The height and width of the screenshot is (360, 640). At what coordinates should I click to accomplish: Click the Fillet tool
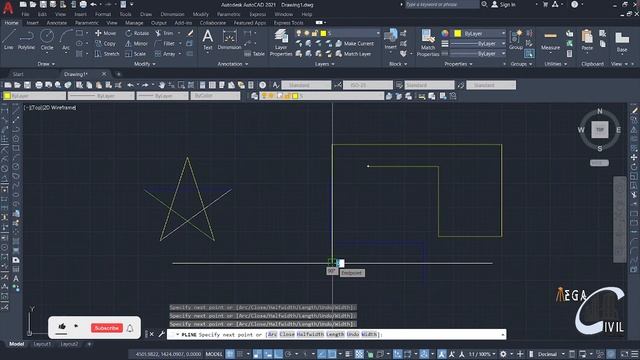pos(165,43)
